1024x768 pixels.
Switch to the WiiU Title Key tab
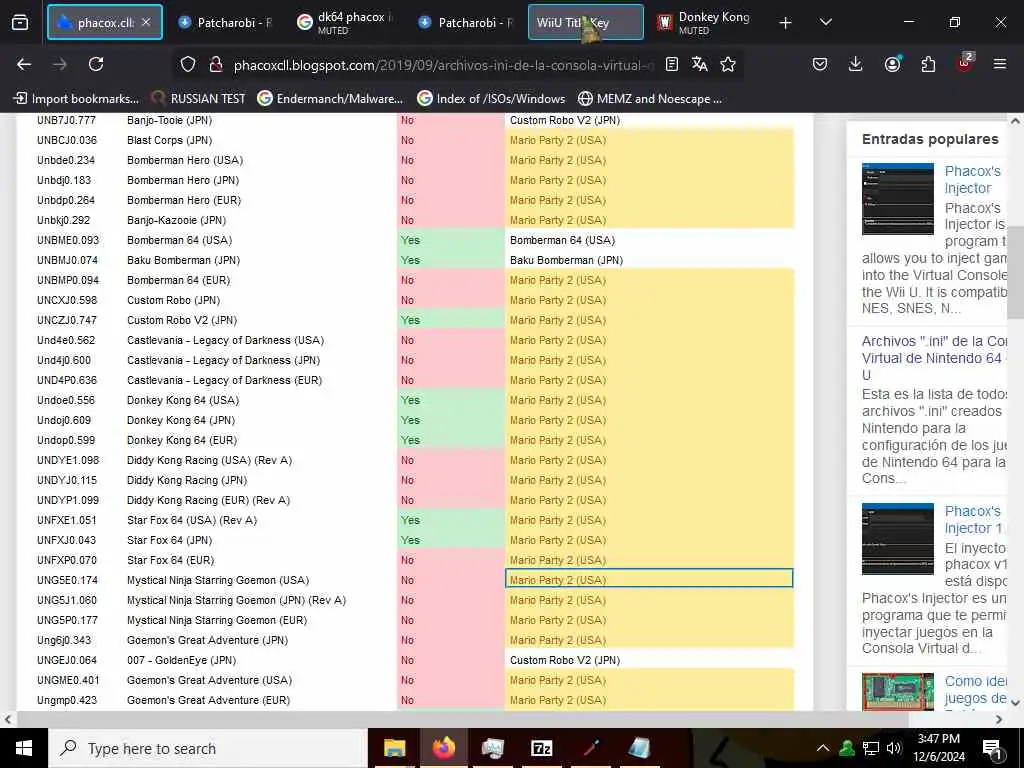point(585,22)
